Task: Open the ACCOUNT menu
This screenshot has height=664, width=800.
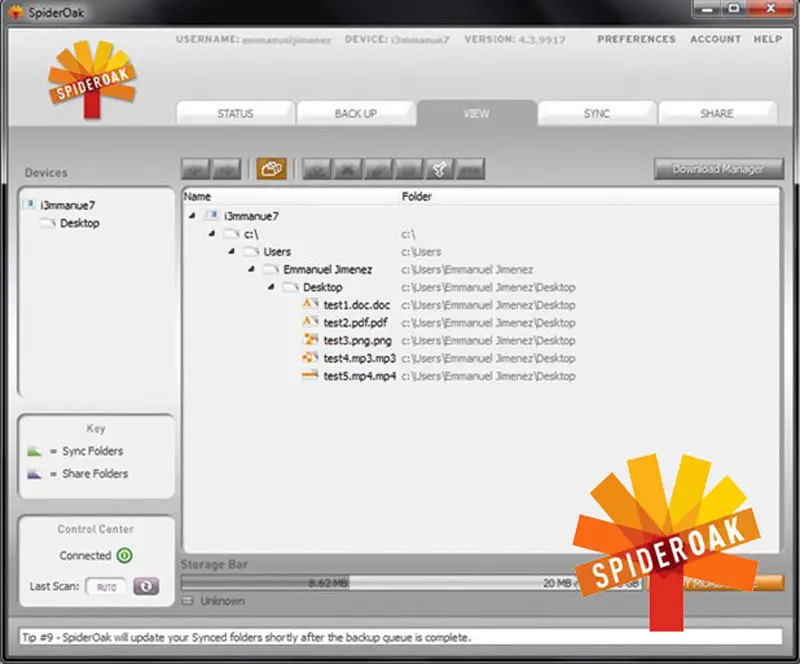Action: 715,39
